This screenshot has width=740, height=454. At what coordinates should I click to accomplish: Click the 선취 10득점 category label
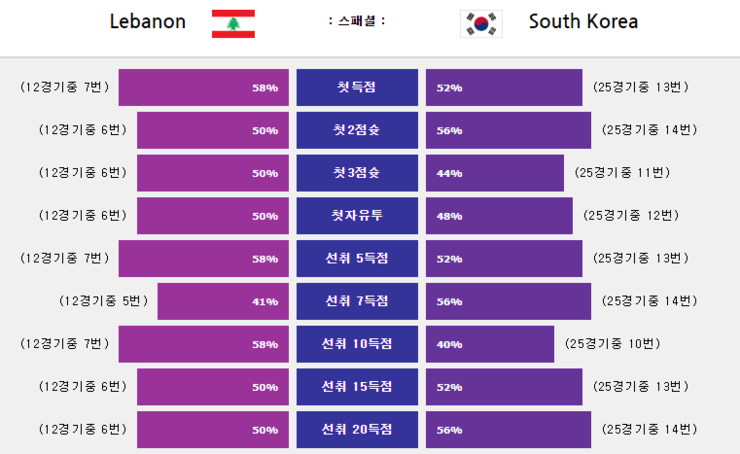(x=357, y=344)
